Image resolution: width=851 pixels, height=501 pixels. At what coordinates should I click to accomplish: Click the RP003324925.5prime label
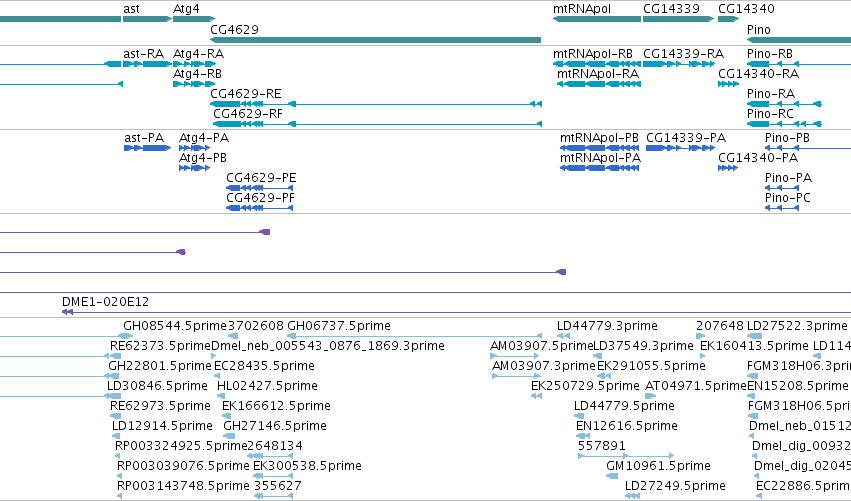(181, 446)
